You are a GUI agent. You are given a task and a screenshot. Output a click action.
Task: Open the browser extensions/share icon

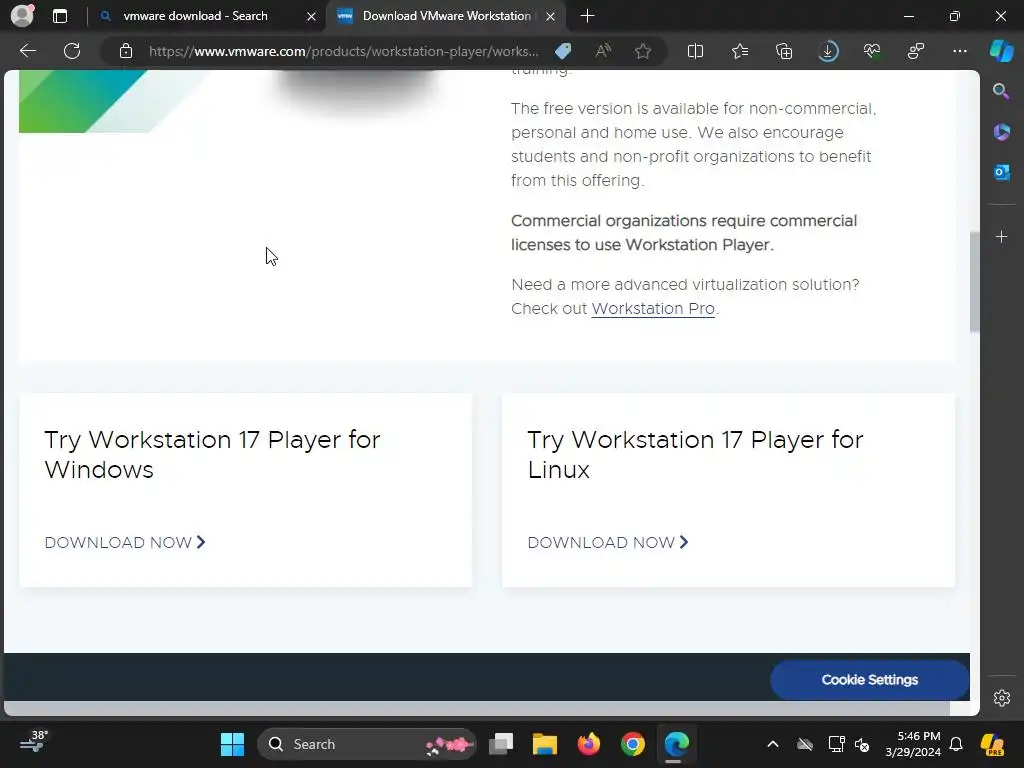coord(916,51)
